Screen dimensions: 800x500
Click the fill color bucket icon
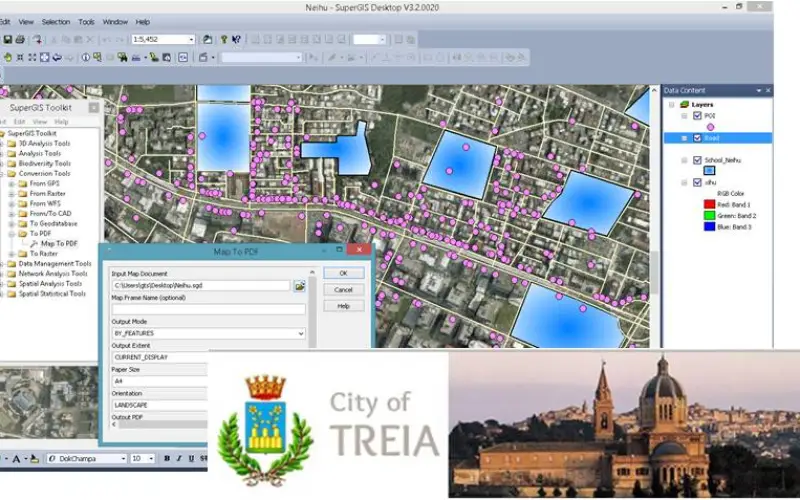34,459
